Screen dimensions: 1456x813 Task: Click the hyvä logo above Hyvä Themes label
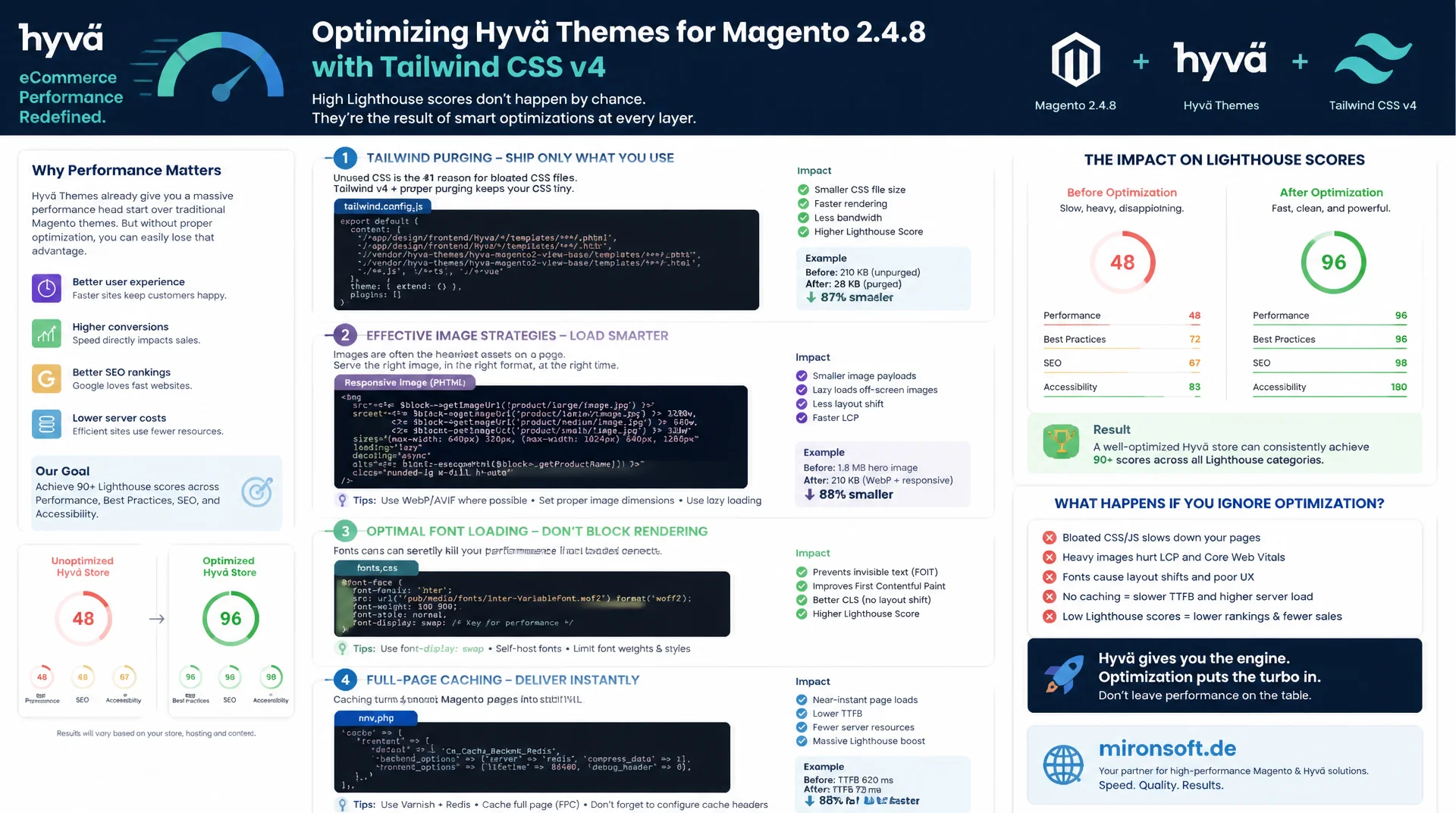[1220, 61]
